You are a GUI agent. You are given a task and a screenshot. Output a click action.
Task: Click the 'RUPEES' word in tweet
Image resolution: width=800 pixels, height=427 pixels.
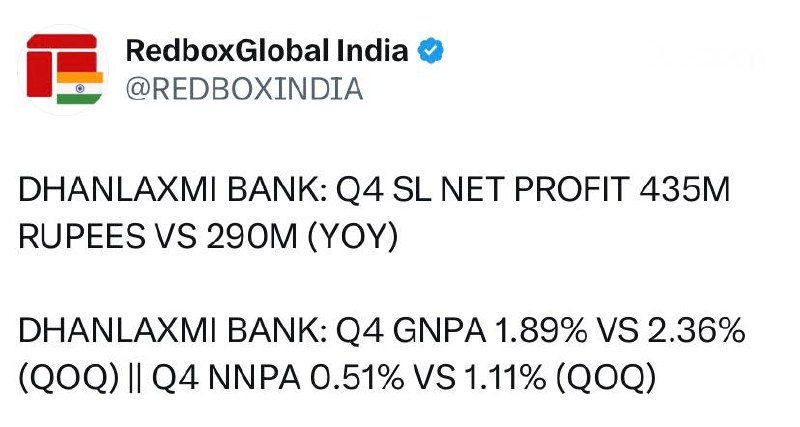(x=82, y=237)
